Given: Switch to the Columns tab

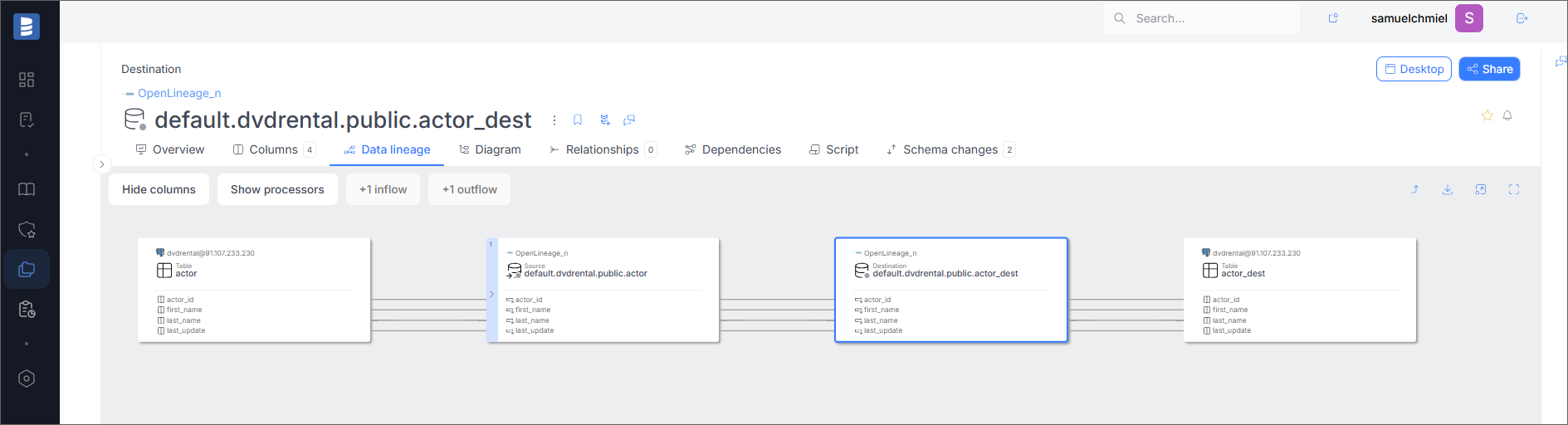Looking at the screenshot, I should tap(273, 149).
